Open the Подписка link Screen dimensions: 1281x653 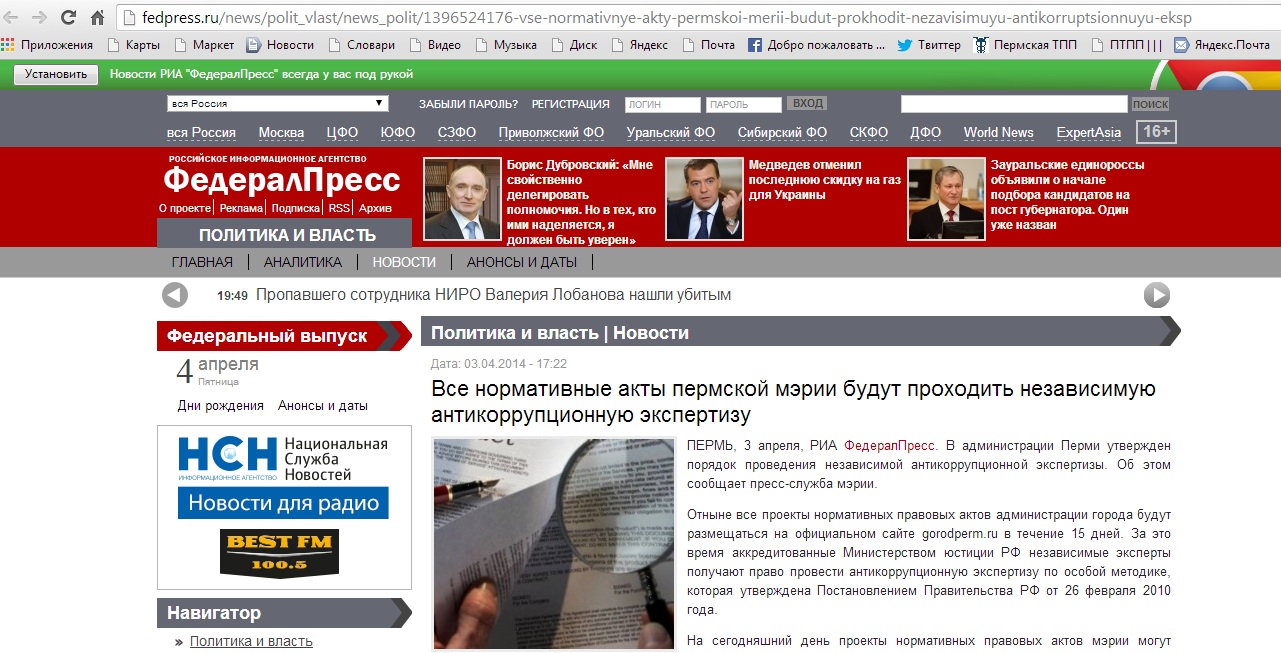296,208
